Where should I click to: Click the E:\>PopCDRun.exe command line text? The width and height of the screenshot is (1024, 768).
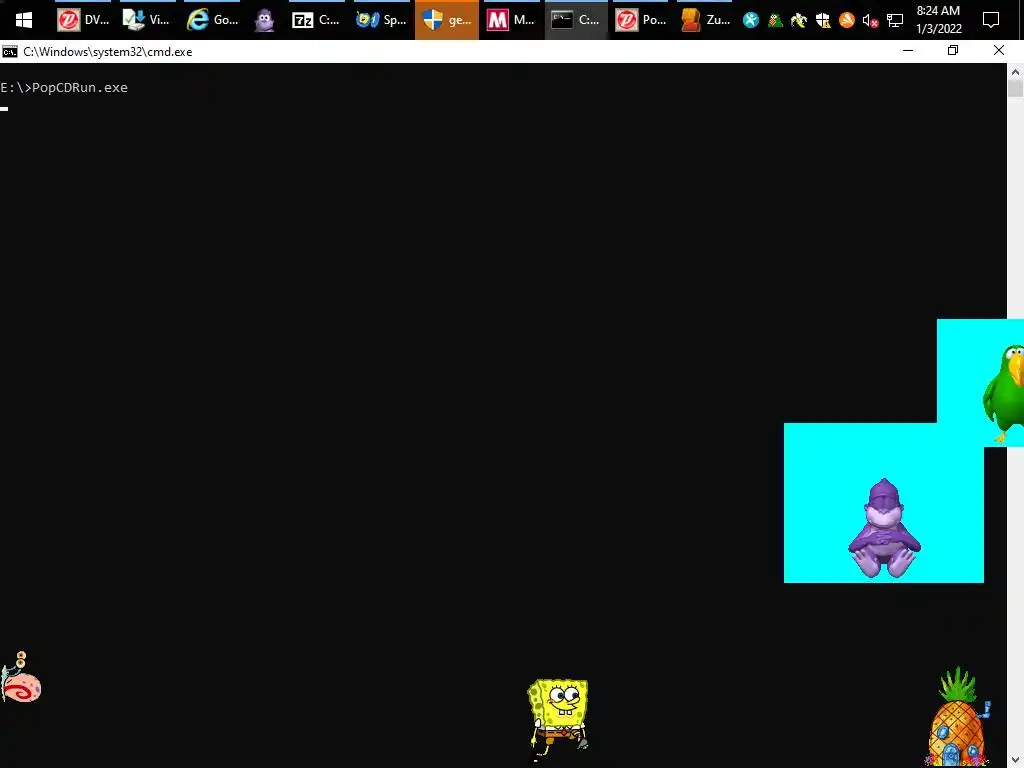pyautogui.click(x=64, y=88)
